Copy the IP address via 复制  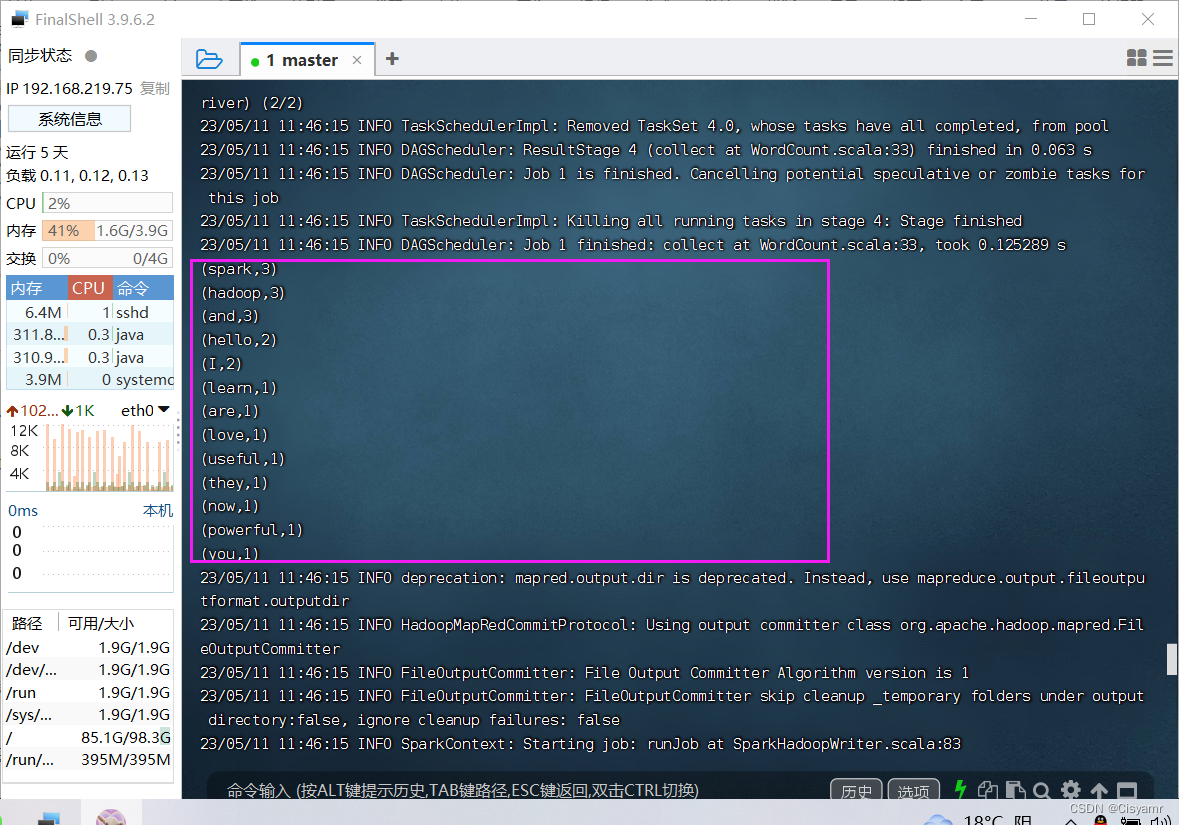(155, 89)
